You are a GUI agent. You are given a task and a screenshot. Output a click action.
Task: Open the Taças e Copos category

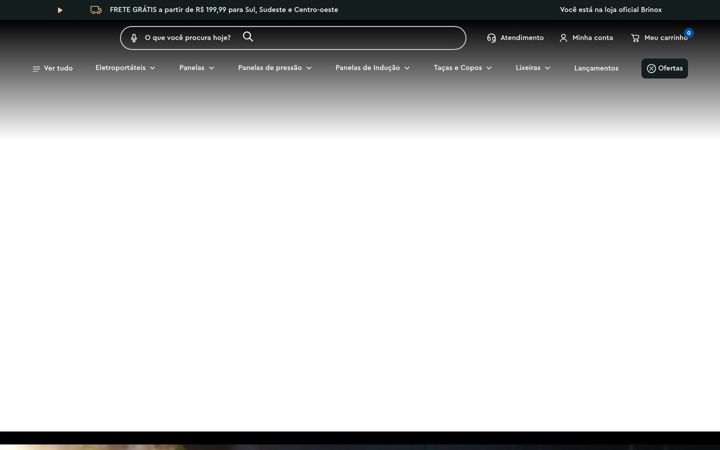pos(458,68)
